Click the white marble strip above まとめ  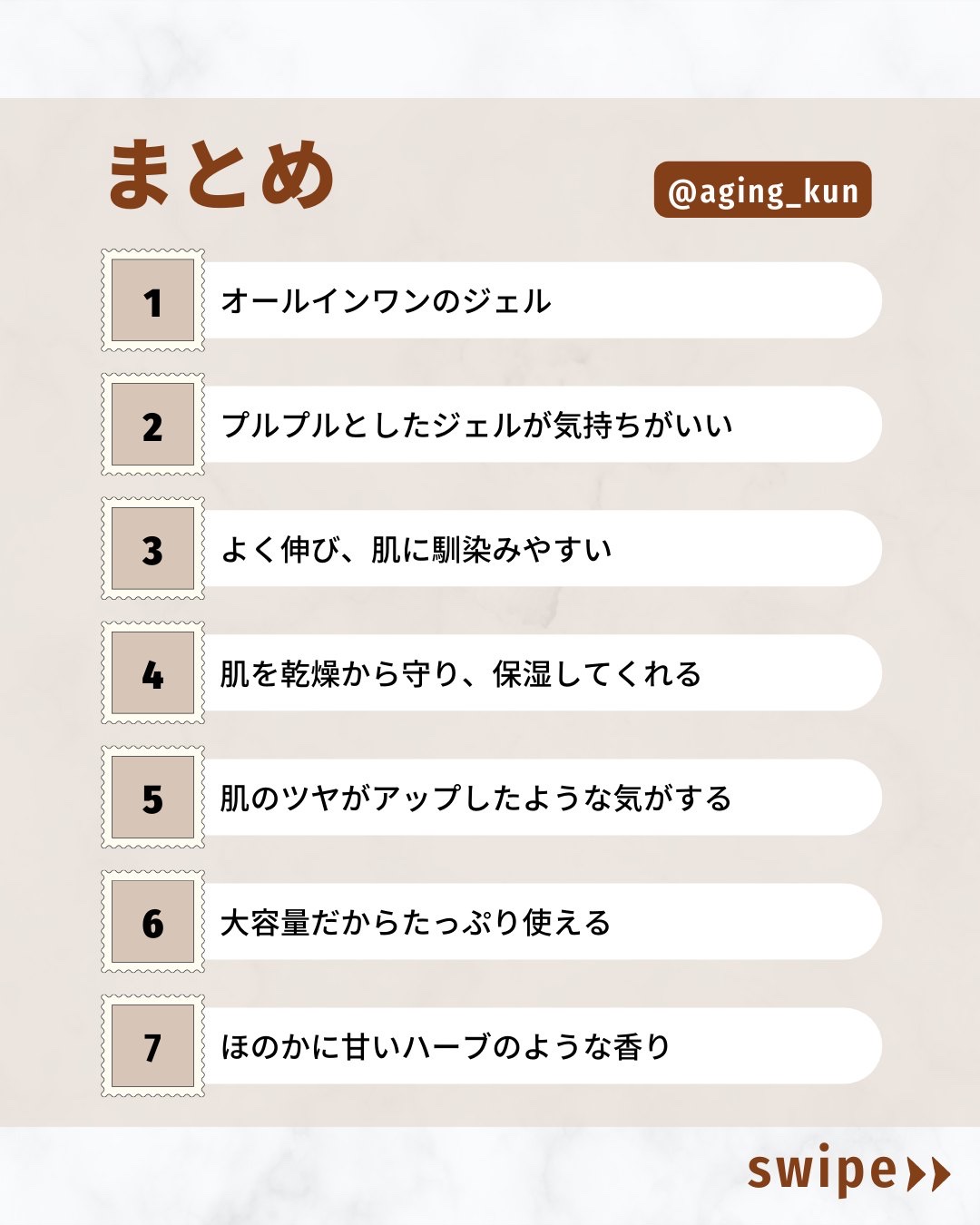(490, 47)
